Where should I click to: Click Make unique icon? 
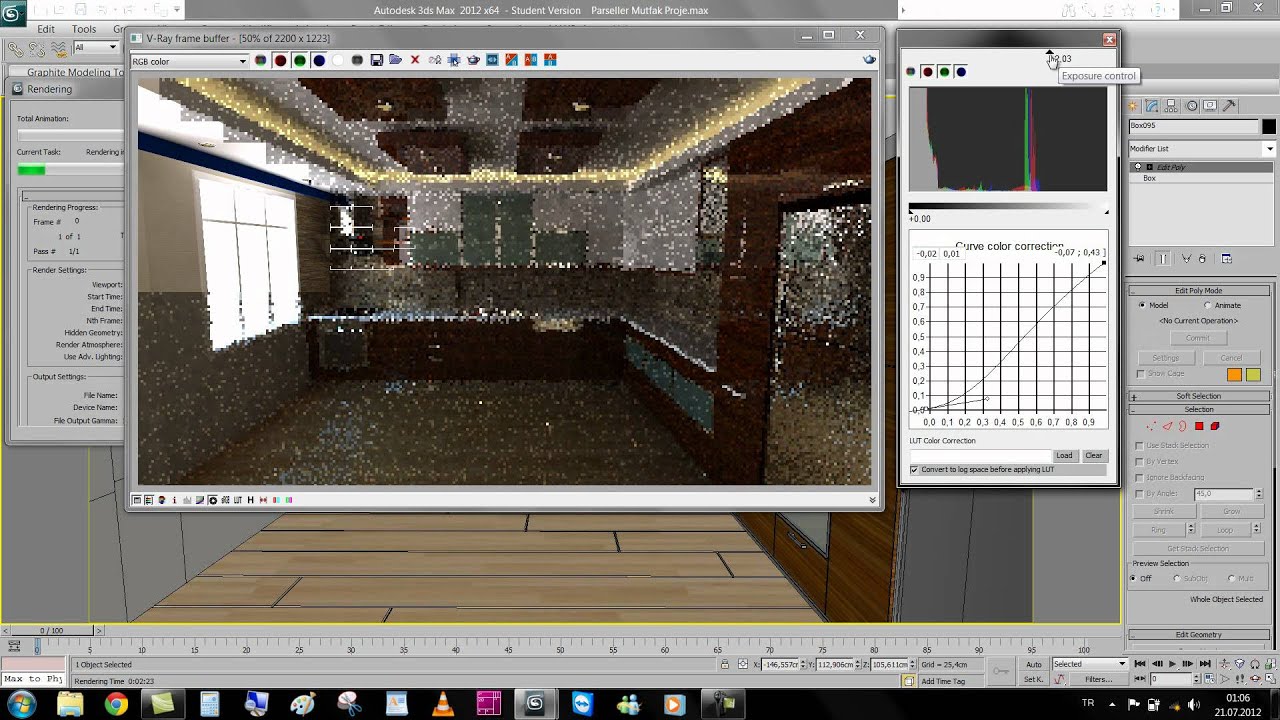pos(1186,259)
